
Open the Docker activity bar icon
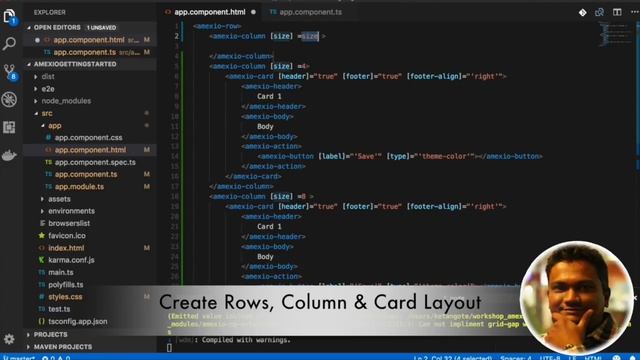(9, 155)
